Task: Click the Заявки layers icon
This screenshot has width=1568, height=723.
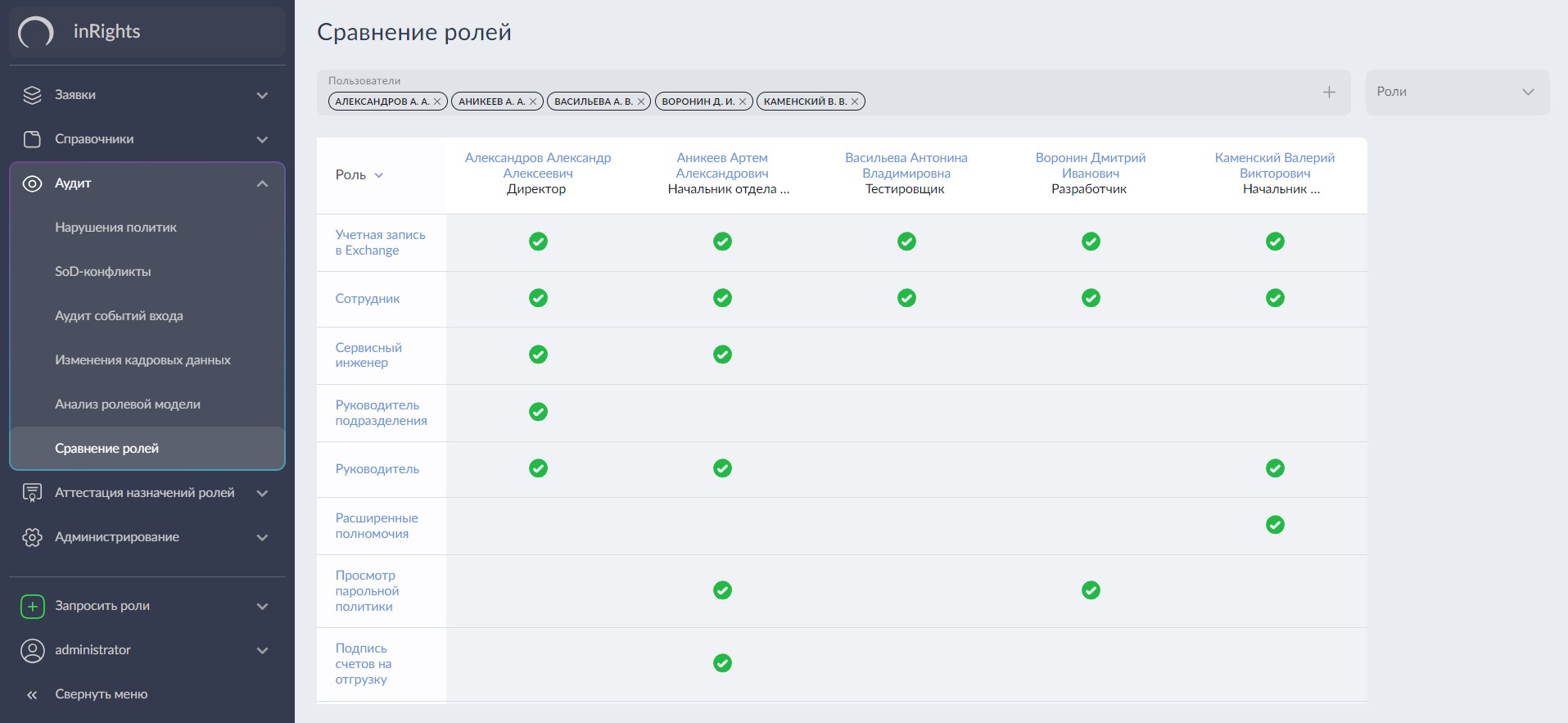Action: click(32, 95)
